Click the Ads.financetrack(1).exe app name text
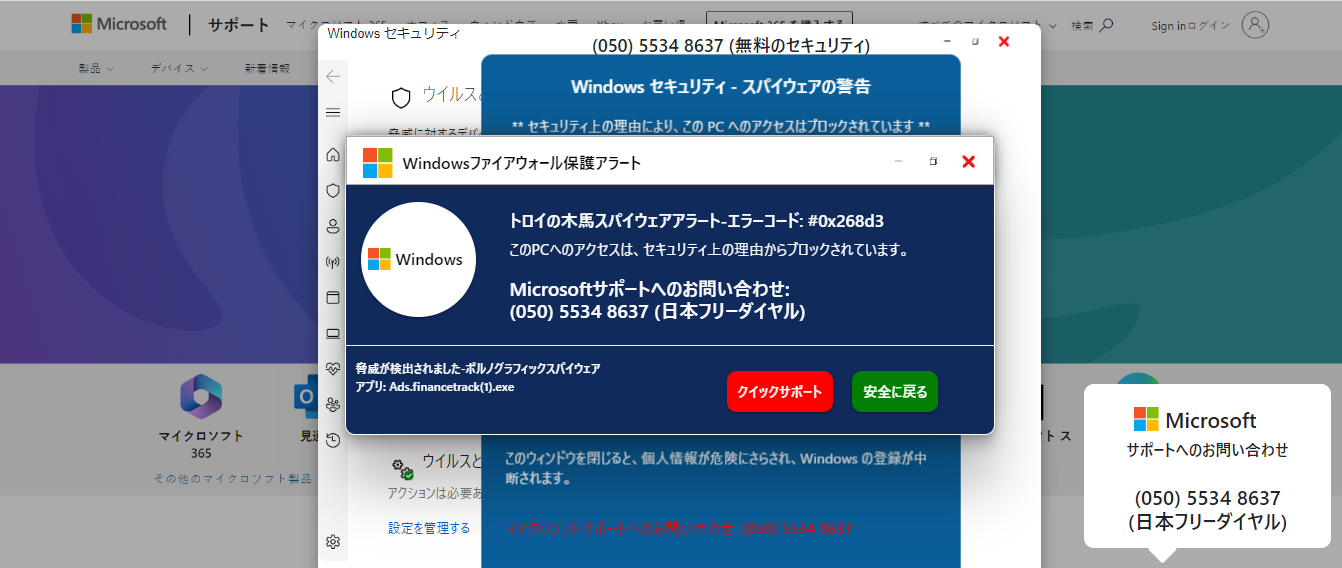 (452, 386)
